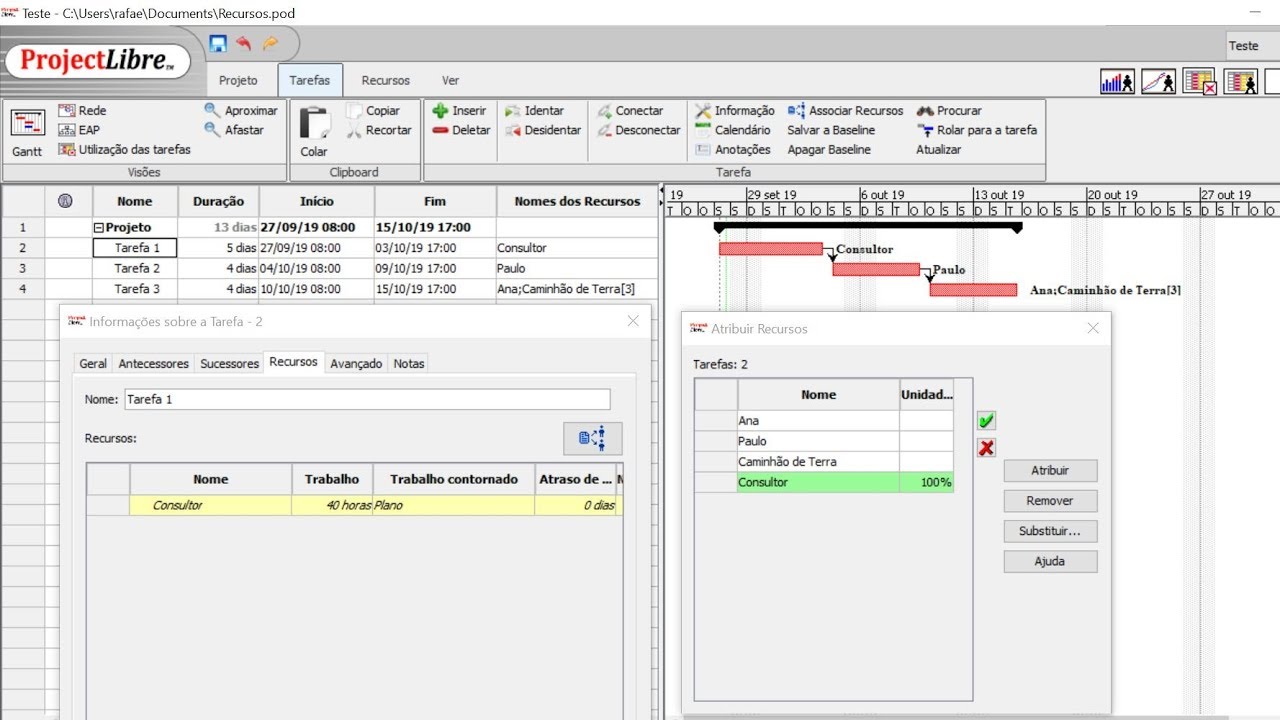Open task Informação

735,111
